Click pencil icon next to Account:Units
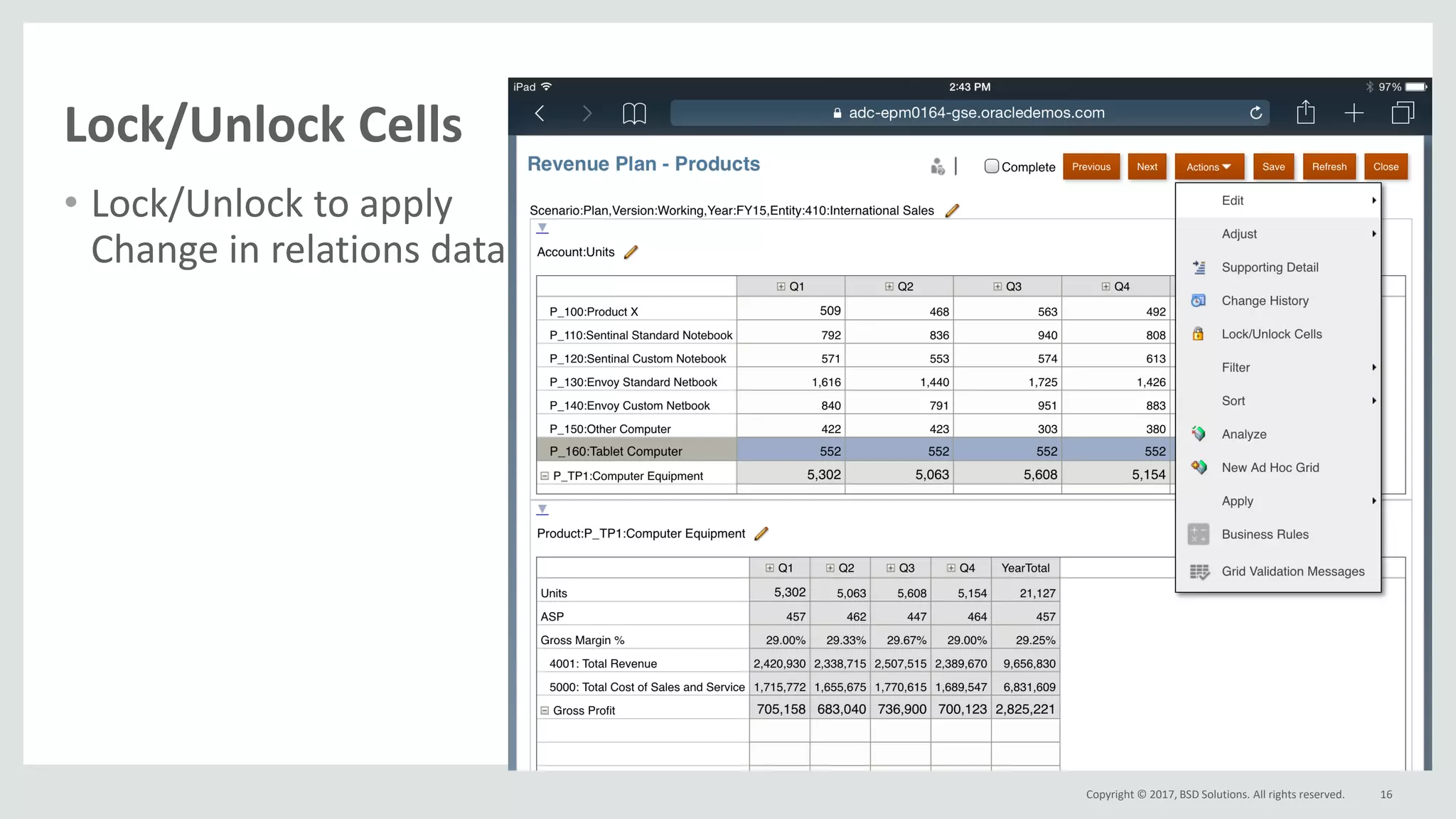This screenshot has height=819, width=1456. 631,252
